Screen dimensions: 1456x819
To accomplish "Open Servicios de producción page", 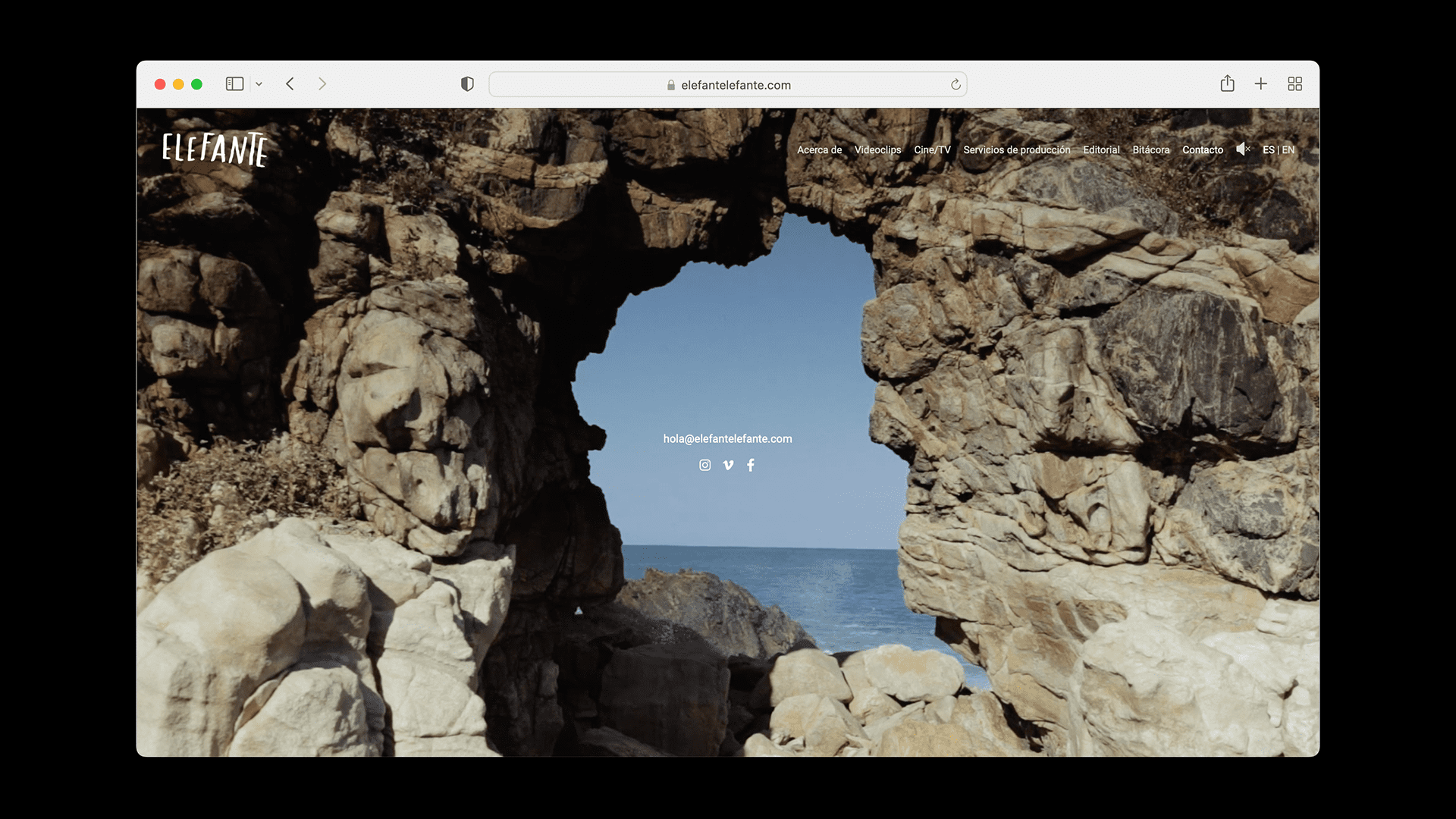I will click(x=1017, y=149).
